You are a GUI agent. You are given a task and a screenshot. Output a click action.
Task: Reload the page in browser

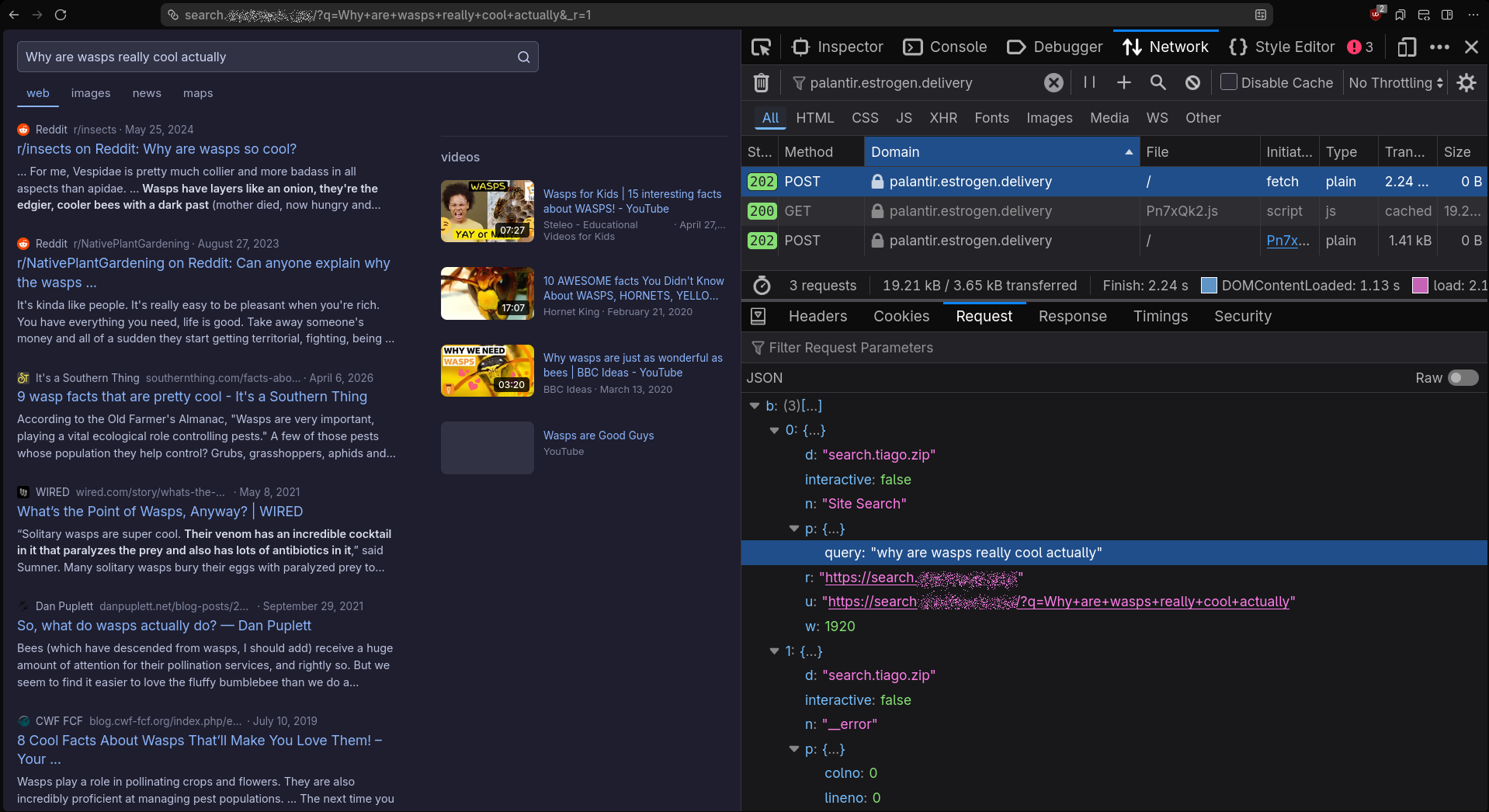(61, 15)
